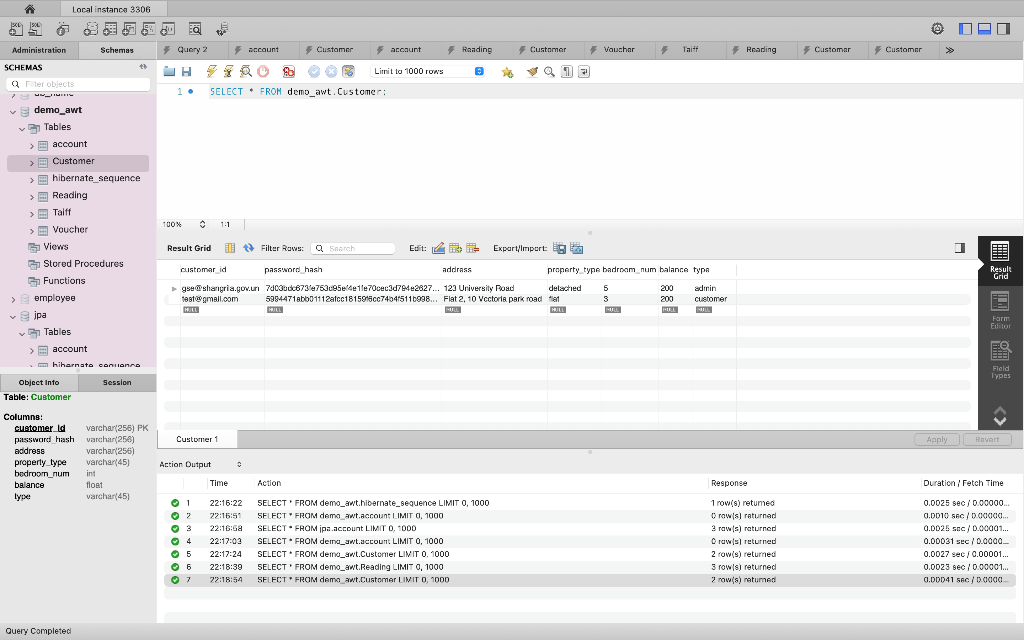Viewport: 1024px width, 640px height.
Task: Open the Form Editor side panel
Action: 1000,310
